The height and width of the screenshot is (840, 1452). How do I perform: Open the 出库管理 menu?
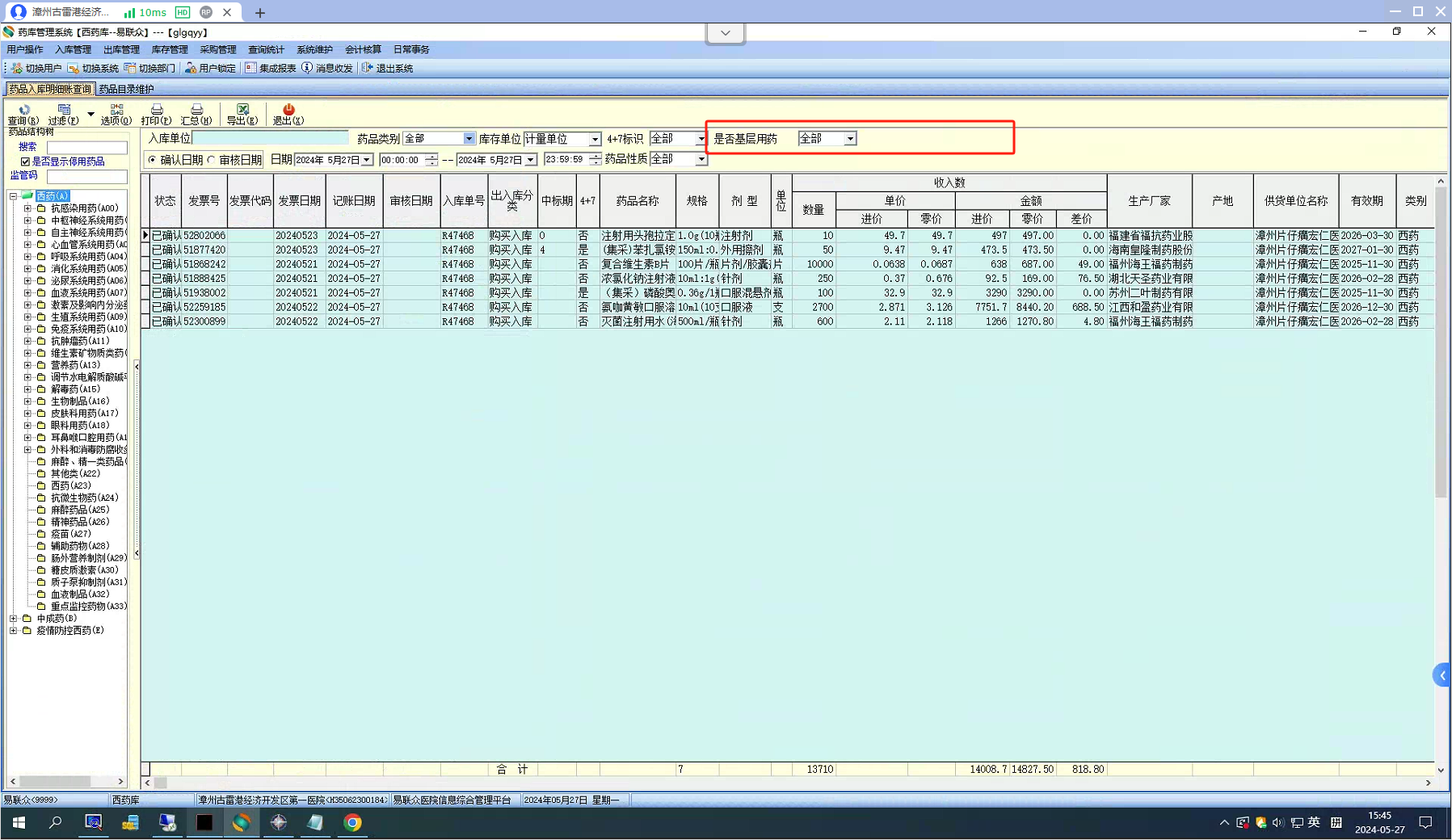(122, 50)
